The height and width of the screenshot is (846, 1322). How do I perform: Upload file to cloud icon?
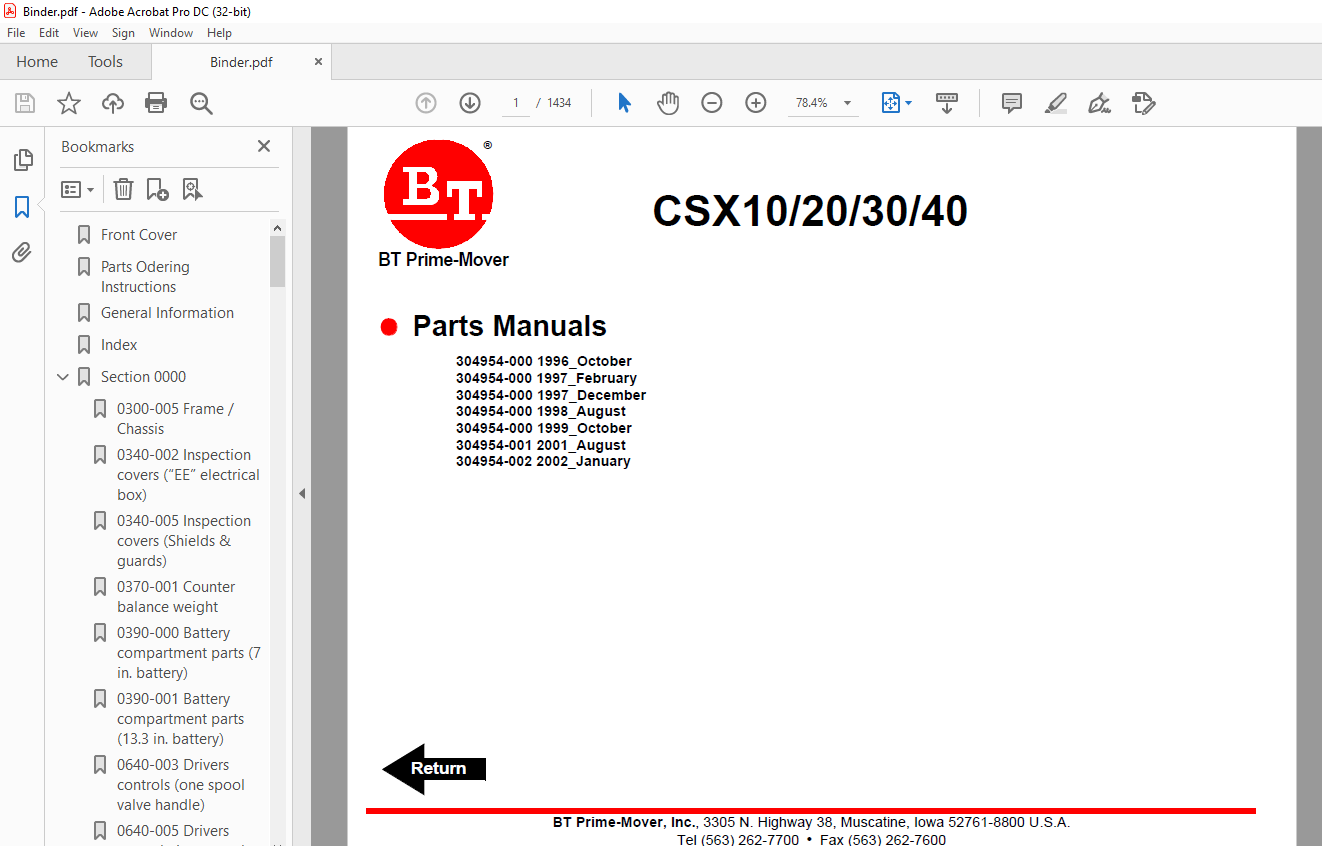click(113, 103)
